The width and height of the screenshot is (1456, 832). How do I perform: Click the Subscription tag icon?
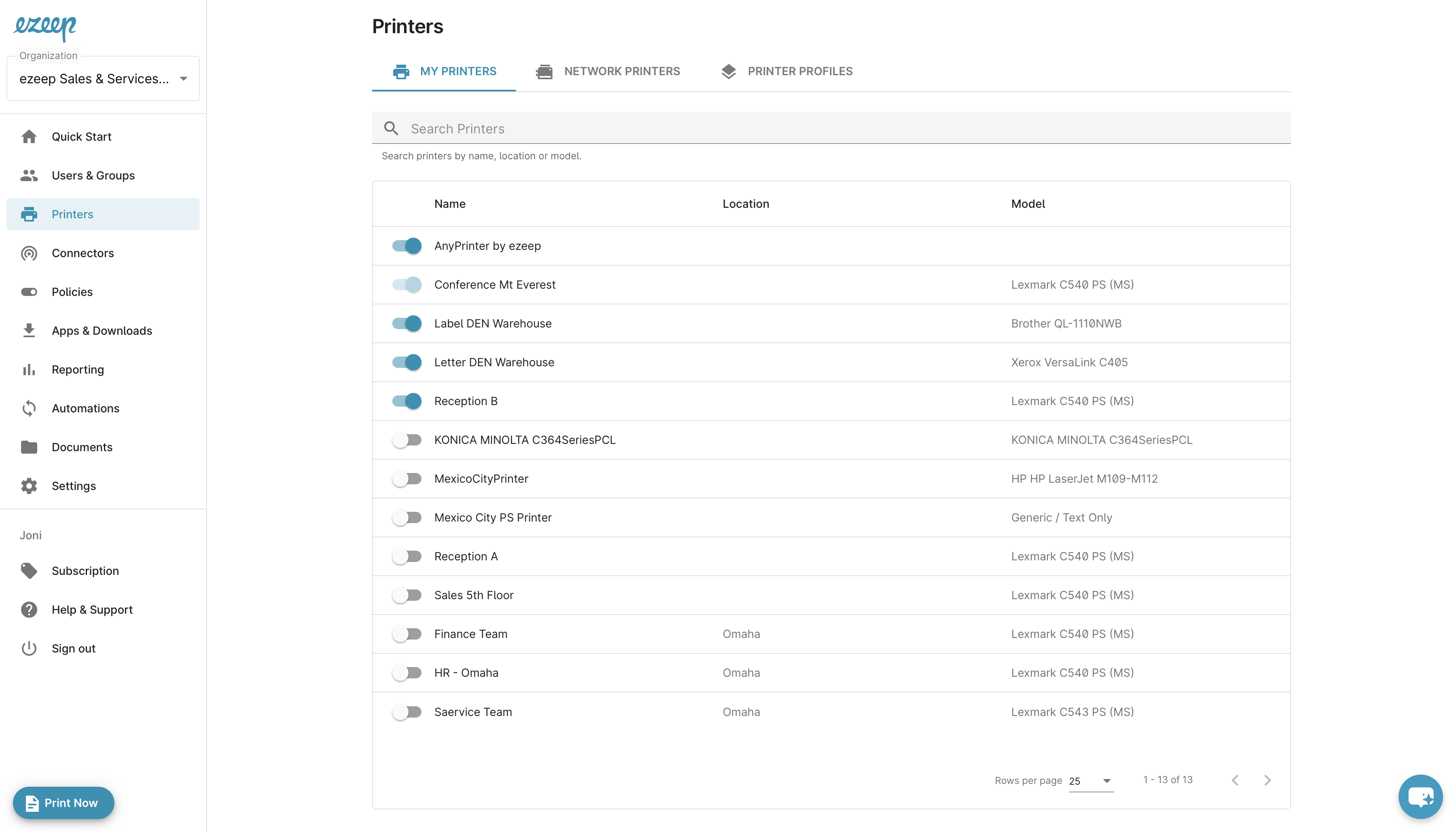[x=29, y=571]
